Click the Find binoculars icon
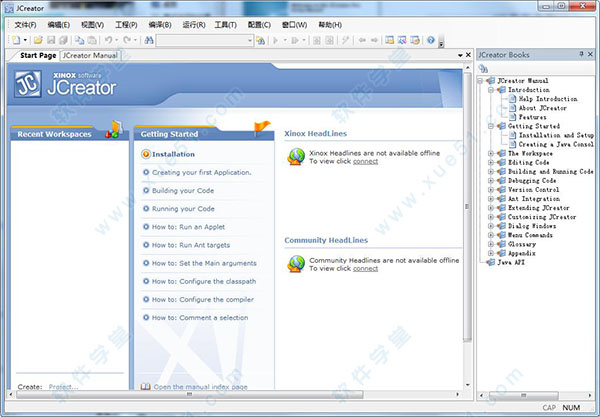Viewport: 600px width, 417px height. coord(148,40)
